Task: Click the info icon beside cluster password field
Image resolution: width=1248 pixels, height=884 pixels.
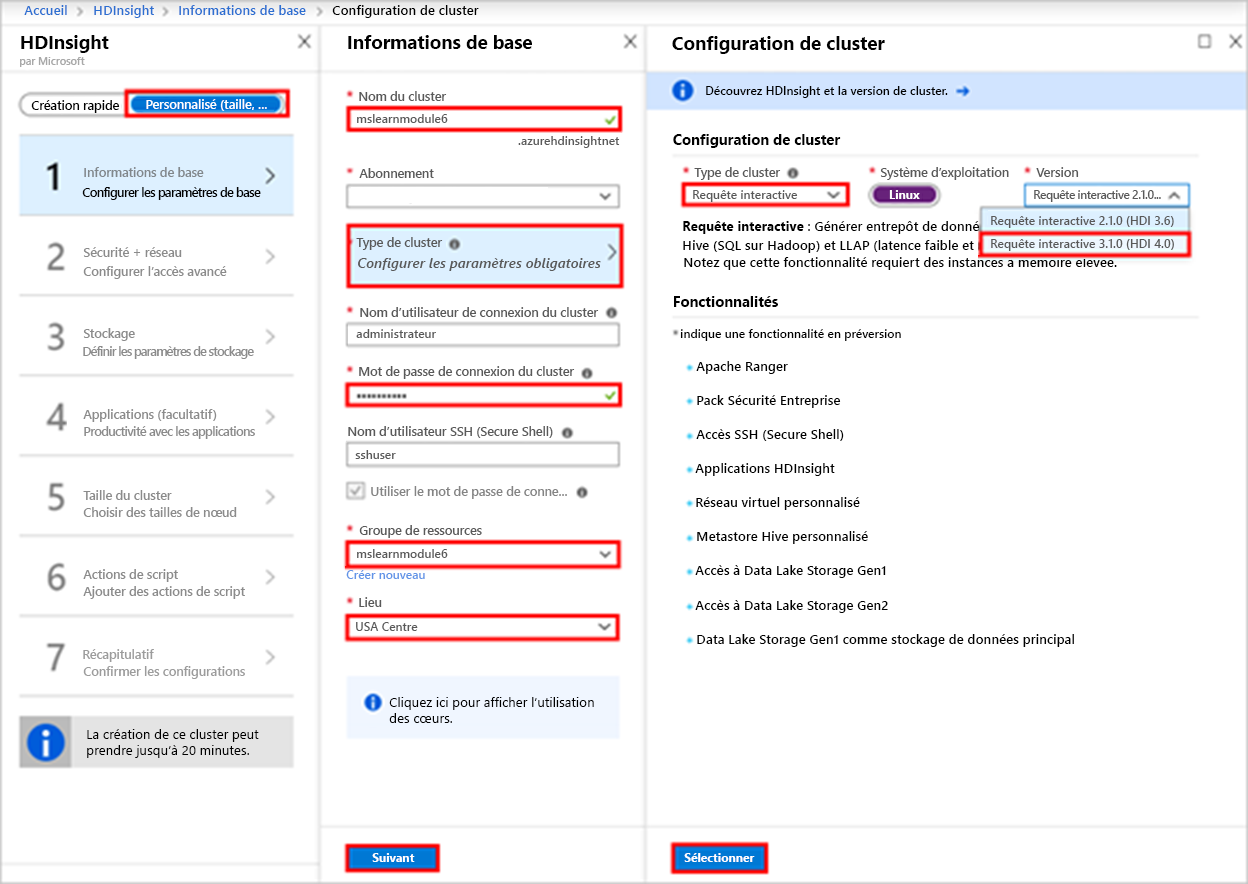Action: (588, 374)
